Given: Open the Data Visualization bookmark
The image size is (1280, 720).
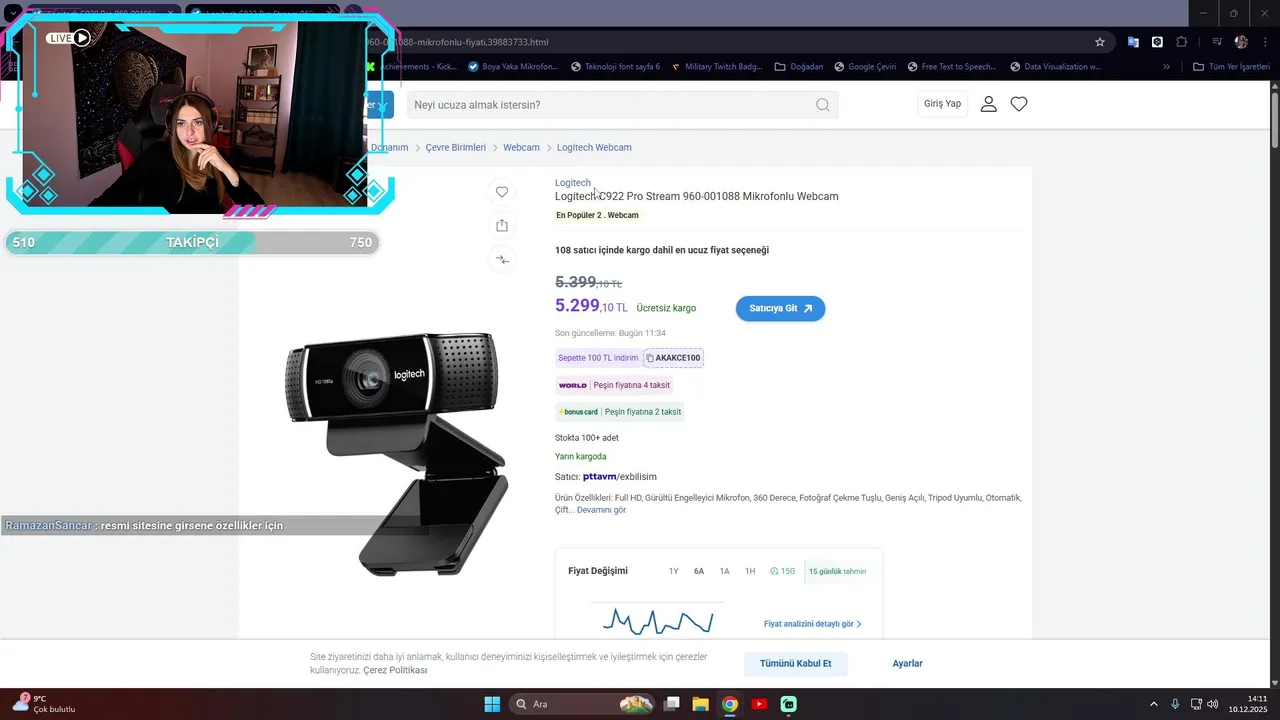Looking at the screenshot, I should pos(1056,67).
